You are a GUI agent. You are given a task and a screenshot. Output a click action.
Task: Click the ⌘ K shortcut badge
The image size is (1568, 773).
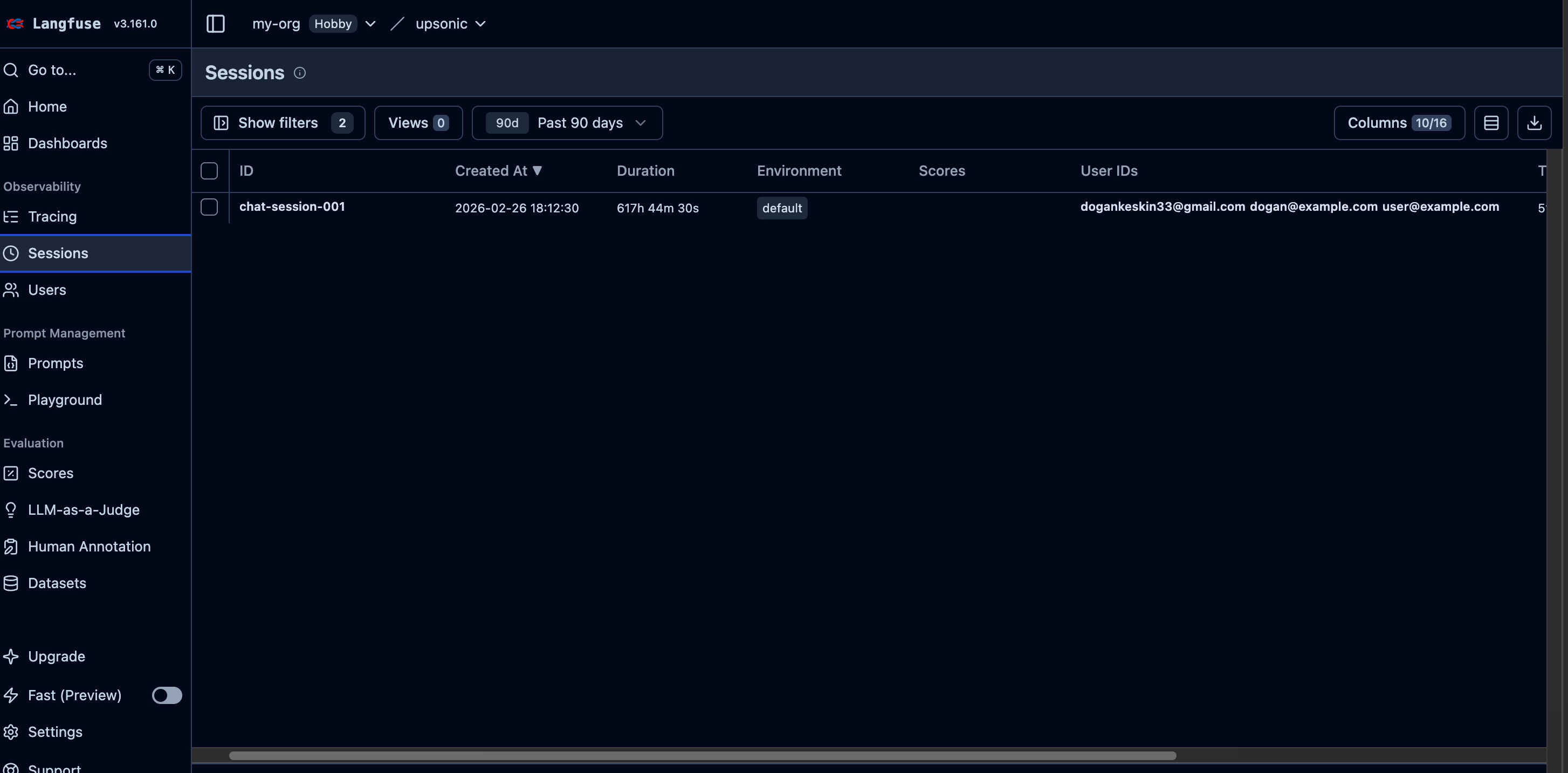point(165,70)
